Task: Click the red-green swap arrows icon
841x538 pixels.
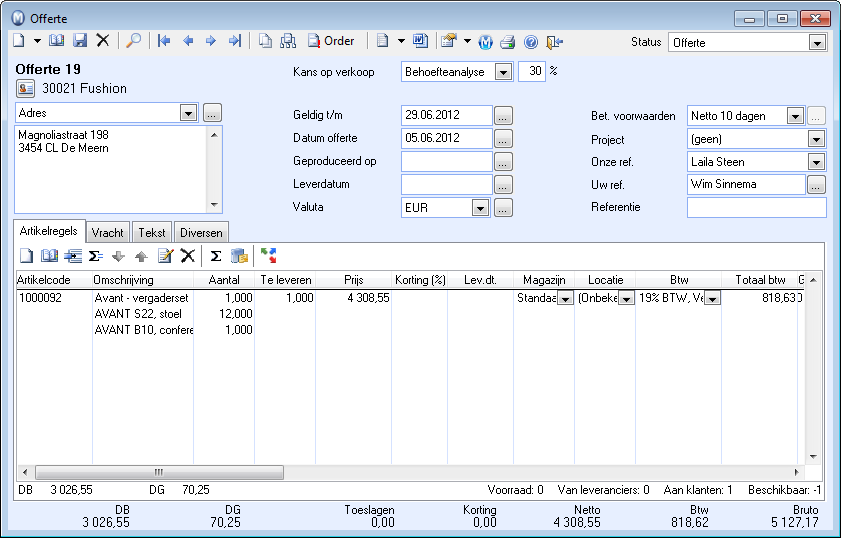Action: pos(267,256)
